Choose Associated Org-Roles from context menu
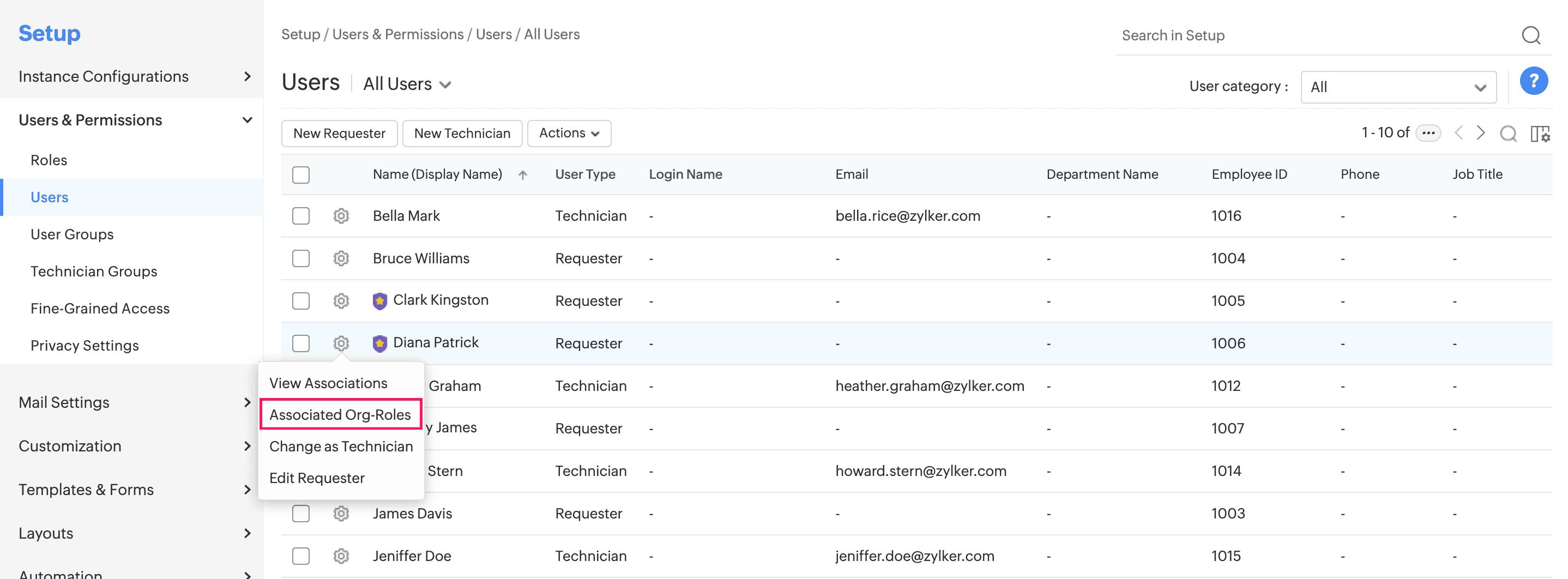The width and height of the screenshot is (1568, 579). click(340, 414)
